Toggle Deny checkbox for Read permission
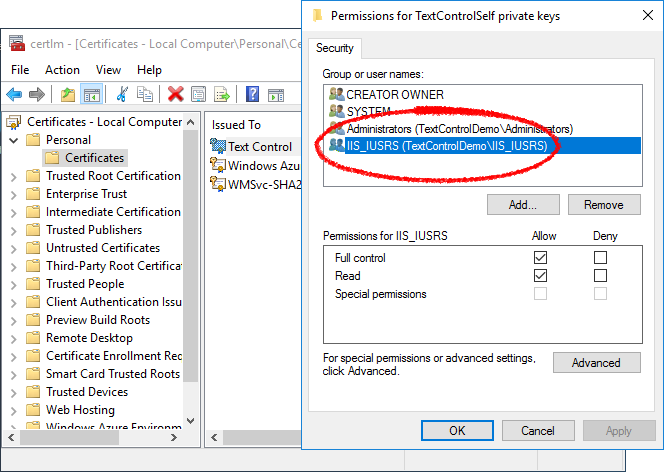The image size is (664, 472). (600, 276)
